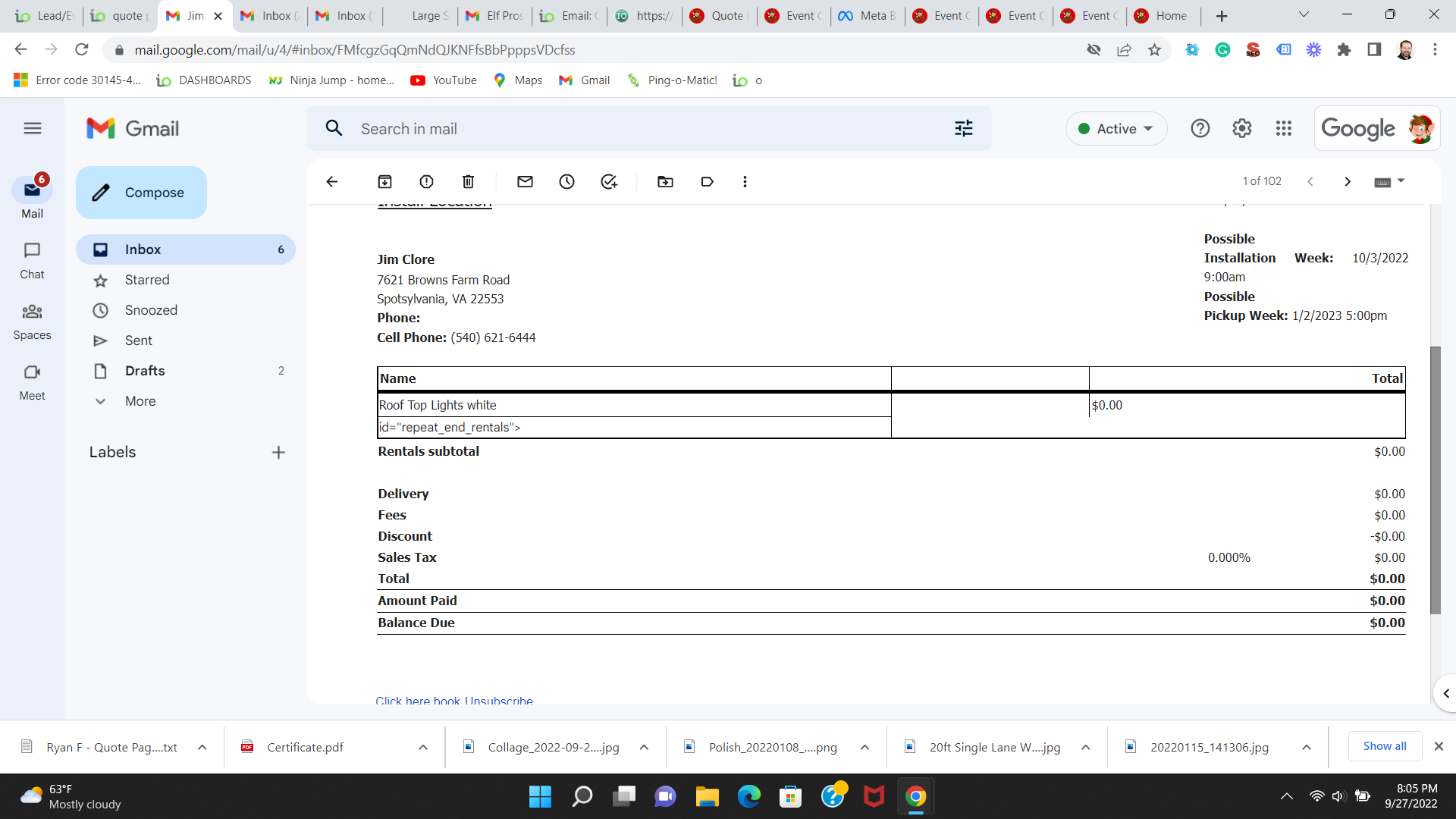Archive the open email
Viewport: 1456px width, 819px height.
(x=384, y=181)
